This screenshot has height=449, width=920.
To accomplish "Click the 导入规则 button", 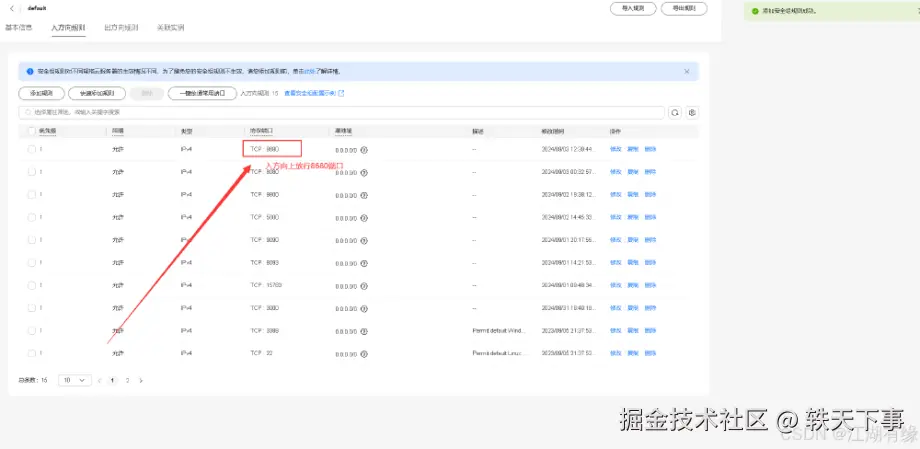I will click(x=633, y=9).
